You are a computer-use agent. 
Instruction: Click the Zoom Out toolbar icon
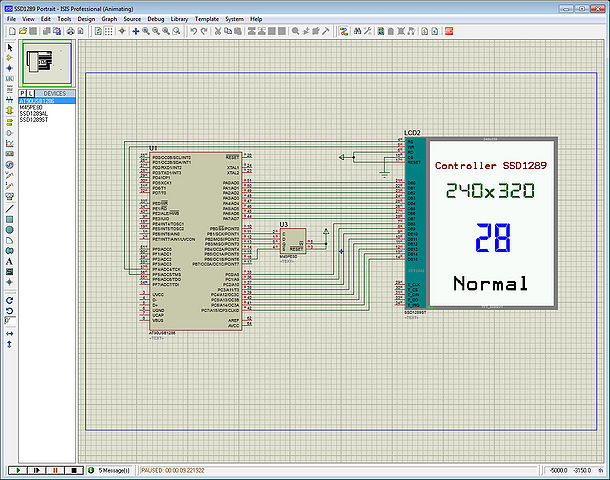pyautogui.click(x=156, y=31)
